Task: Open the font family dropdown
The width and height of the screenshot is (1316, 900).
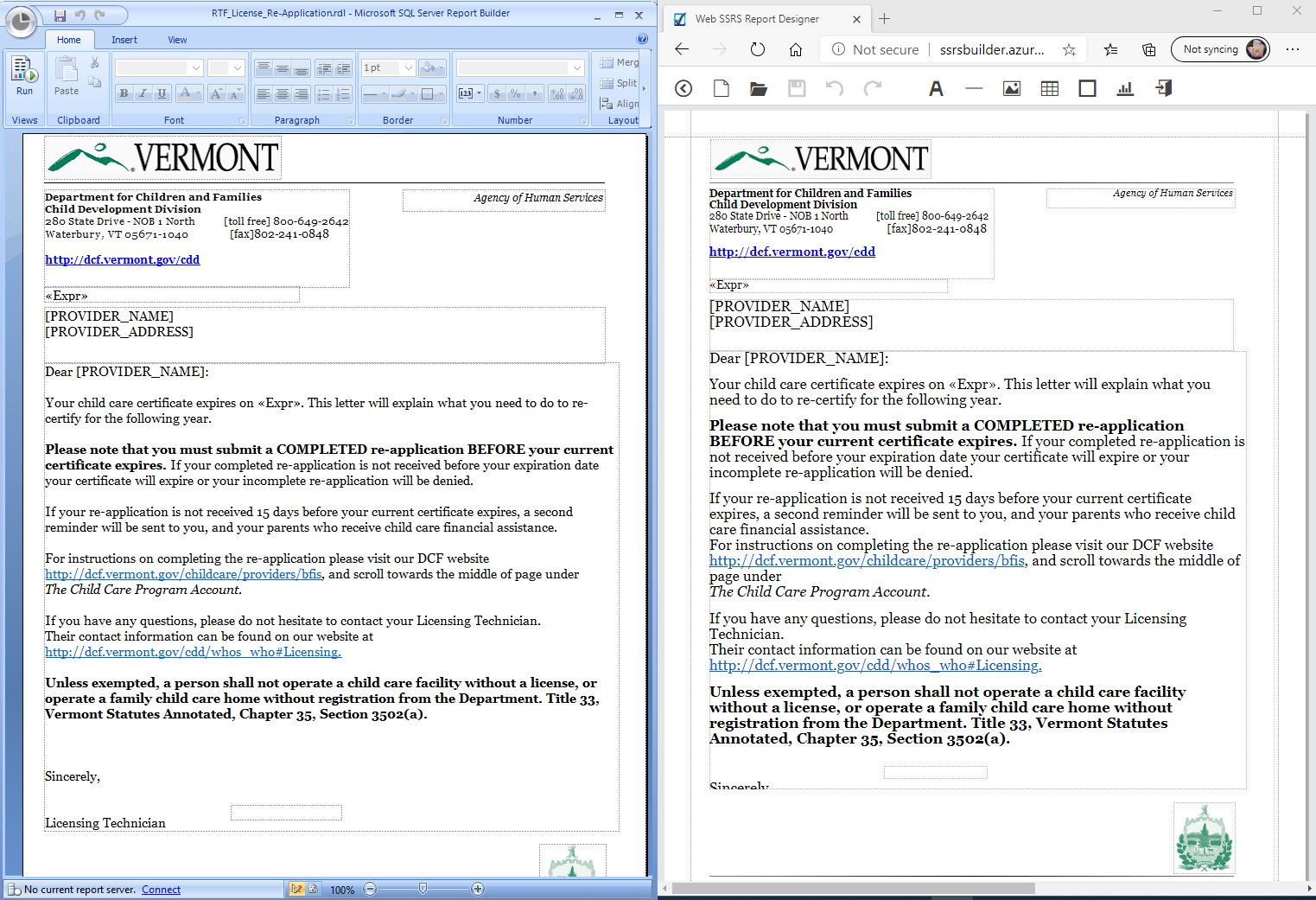Action: pyautogui.click(x=196, y=68)
